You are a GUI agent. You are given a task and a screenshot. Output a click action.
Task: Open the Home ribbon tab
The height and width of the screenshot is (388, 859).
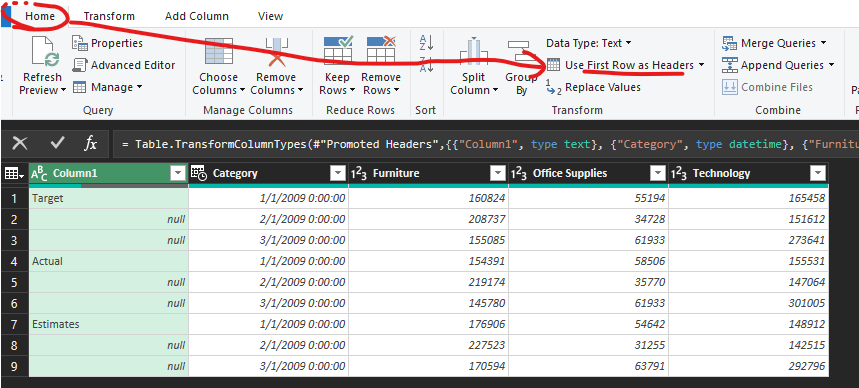click(x=40, y=16)
